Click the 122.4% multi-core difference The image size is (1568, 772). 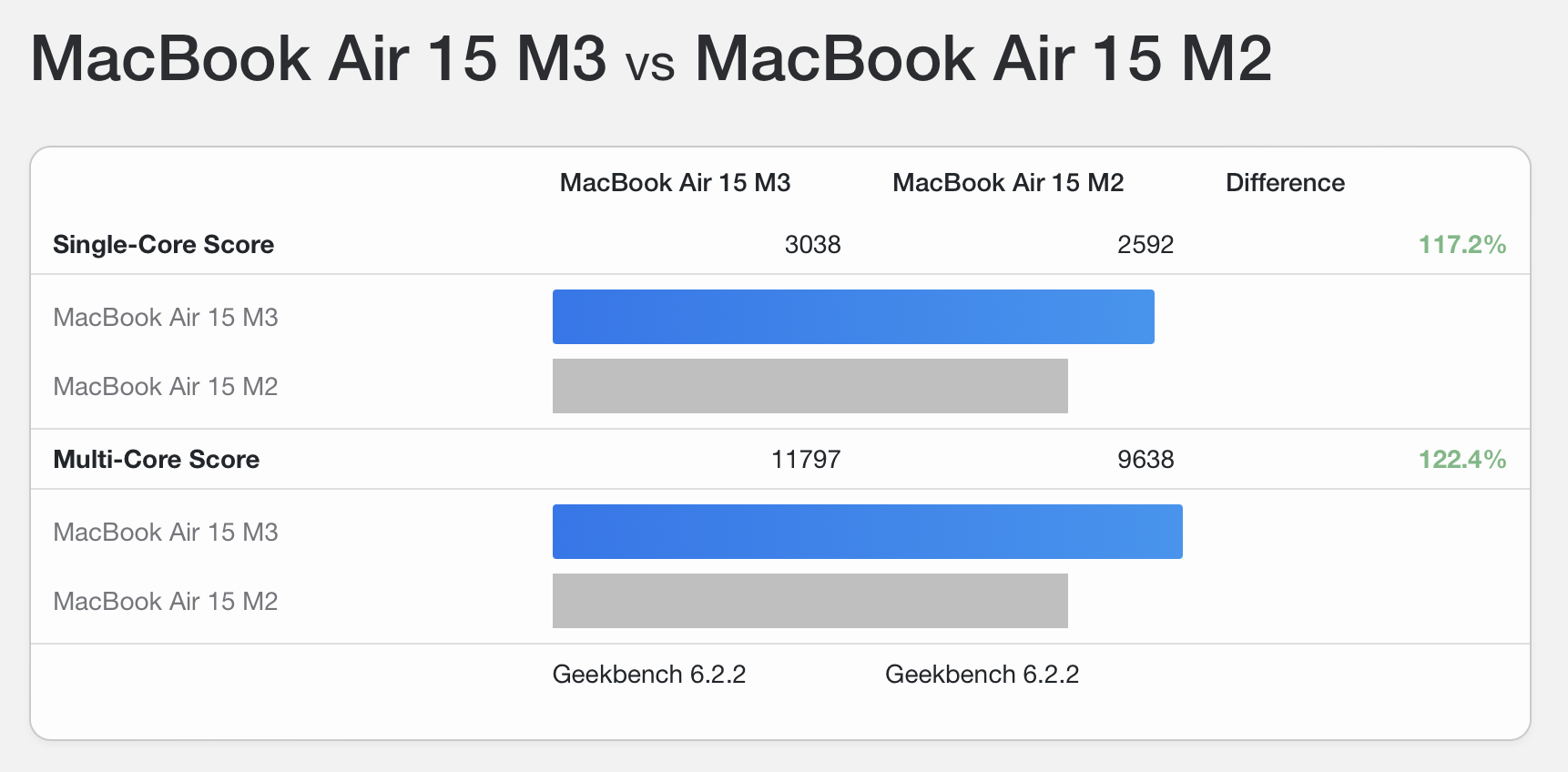pyautogui.click(x=1461, y=460)
